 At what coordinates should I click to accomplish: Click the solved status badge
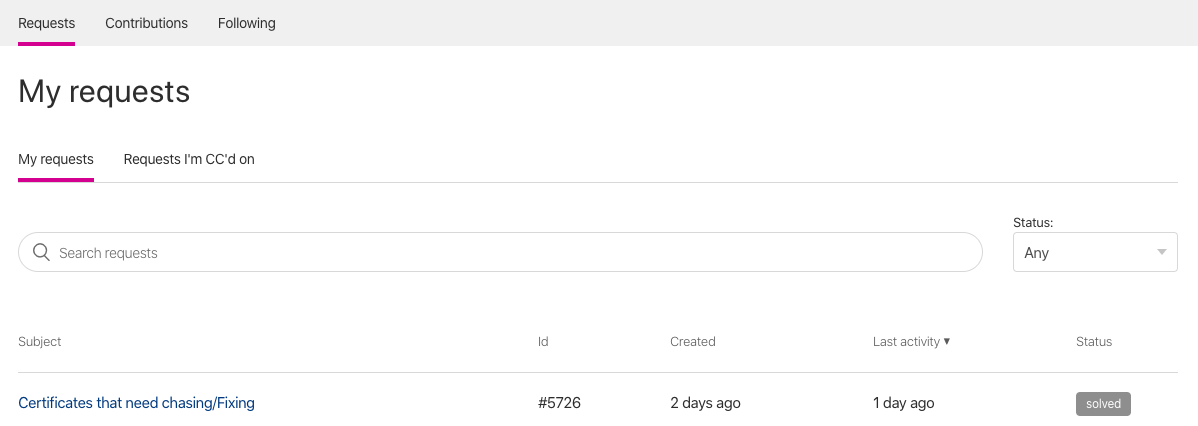tap(1103, 404)
